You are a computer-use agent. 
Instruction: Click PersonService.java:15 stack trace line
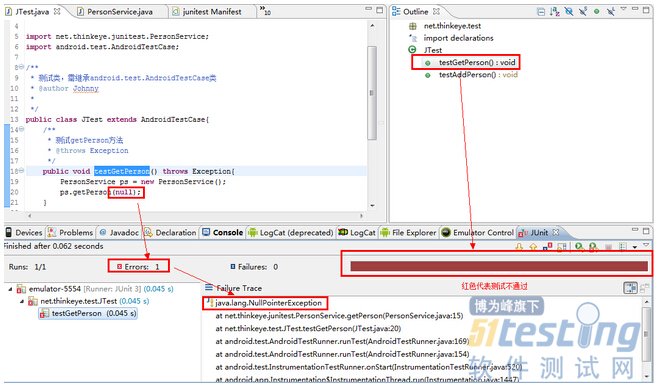pyautogui.click(x=339, y=316)
